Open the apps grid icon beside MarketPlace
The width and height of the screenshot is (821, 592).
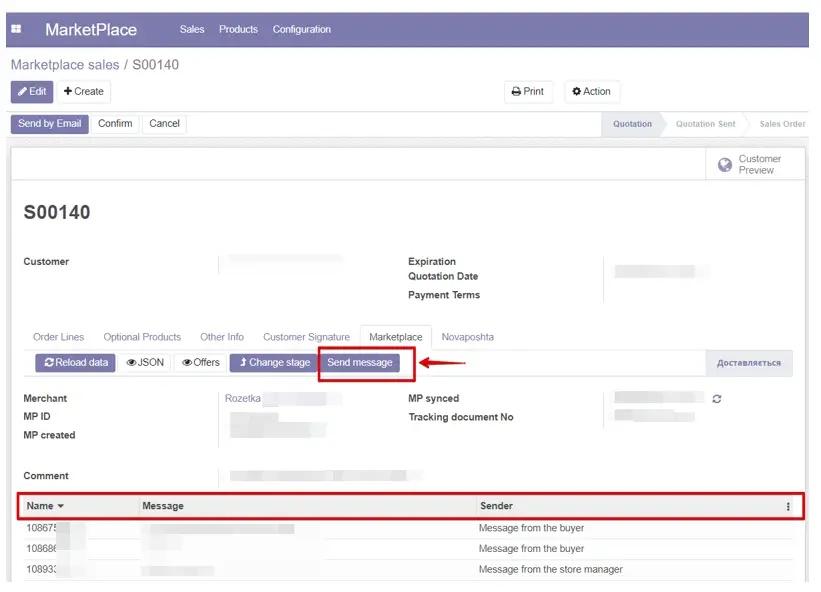[x=15, y=28]
